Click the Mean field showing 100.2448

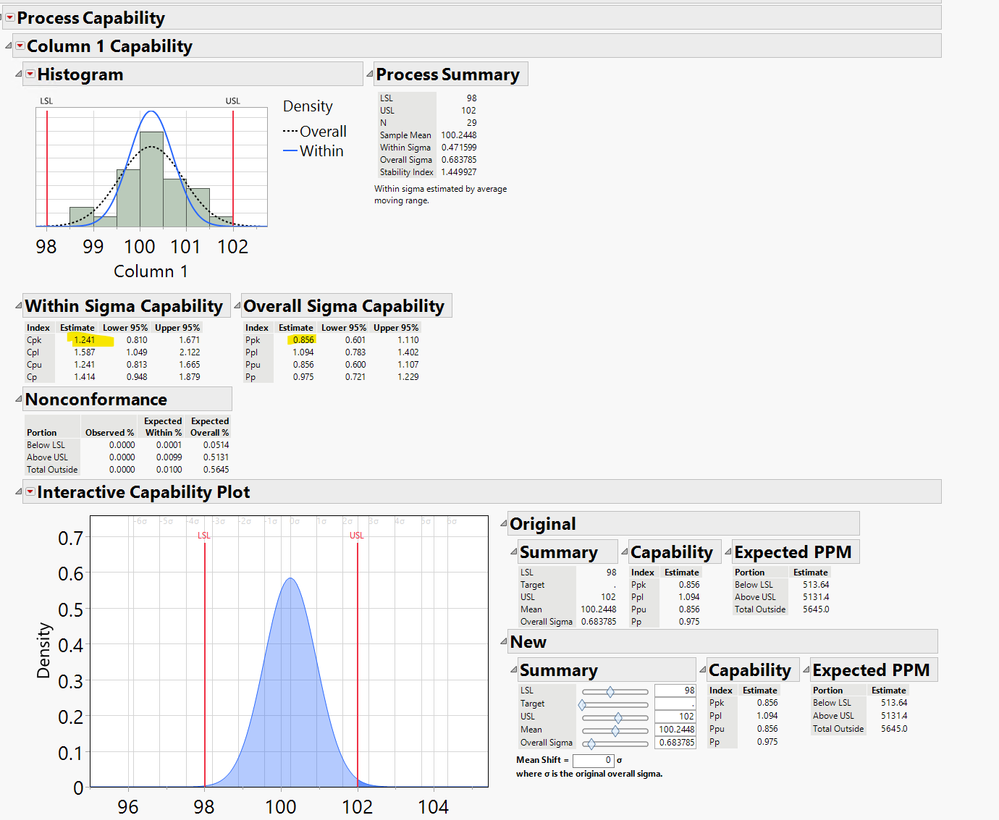pos(675,730)
